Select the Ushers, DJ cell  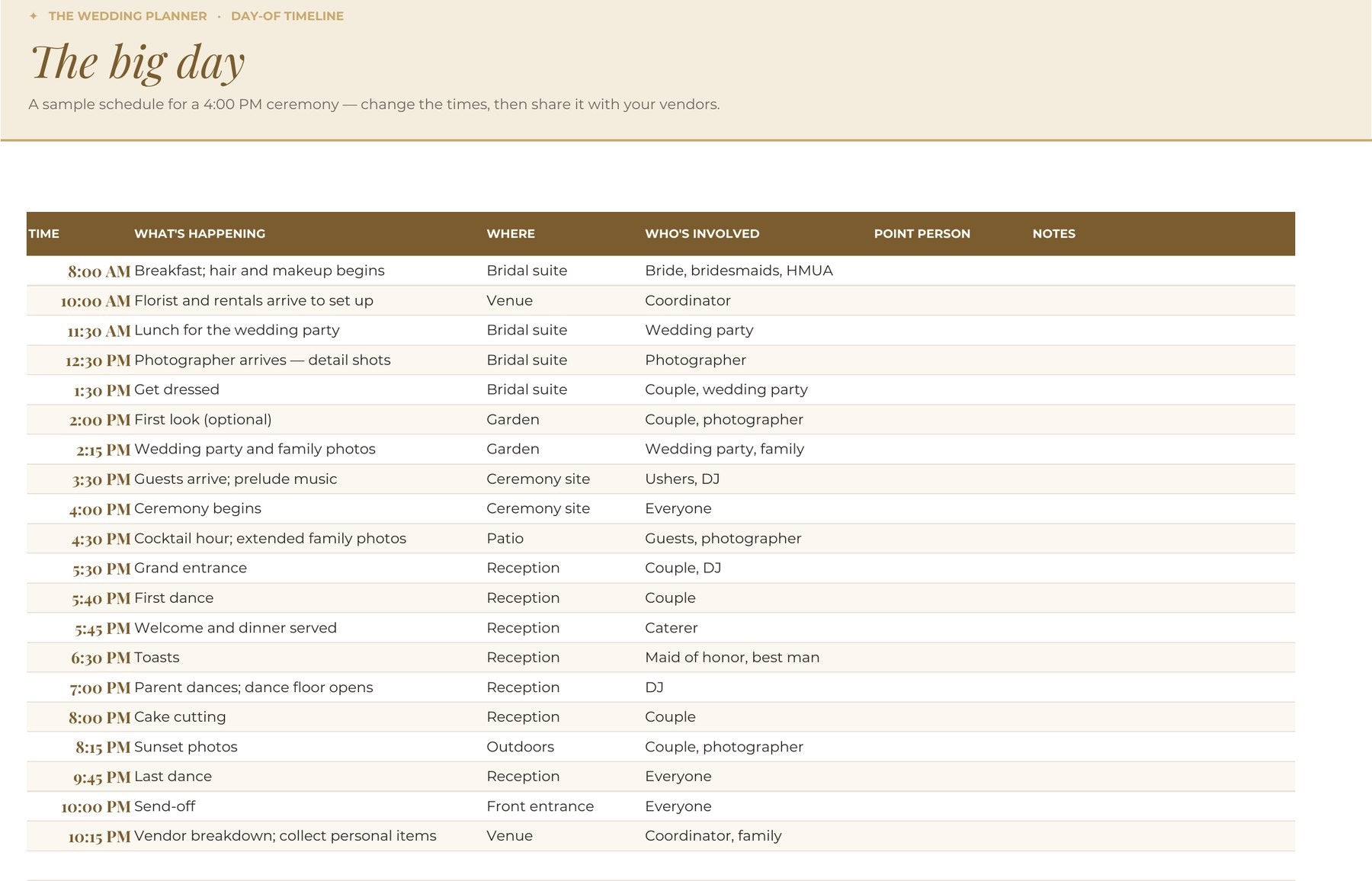click(682, 479)
